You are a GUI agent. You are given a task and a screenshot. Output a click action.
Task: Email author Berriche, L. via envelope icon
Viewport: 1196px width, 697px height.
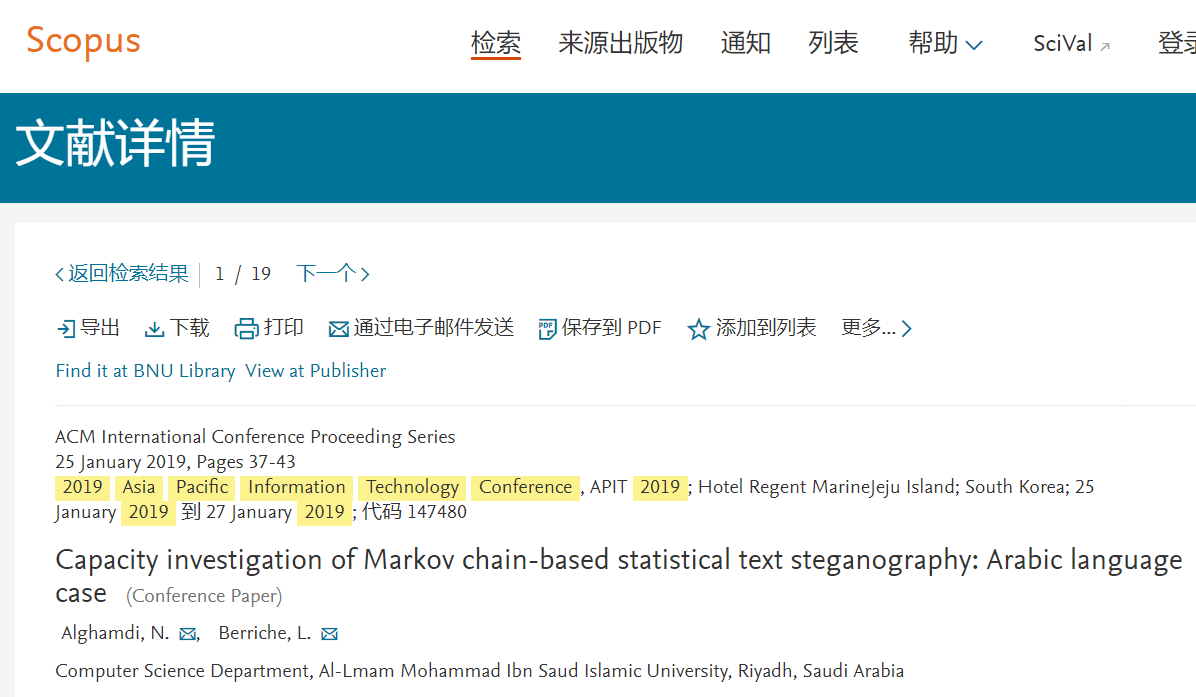[x=329, y=634]
